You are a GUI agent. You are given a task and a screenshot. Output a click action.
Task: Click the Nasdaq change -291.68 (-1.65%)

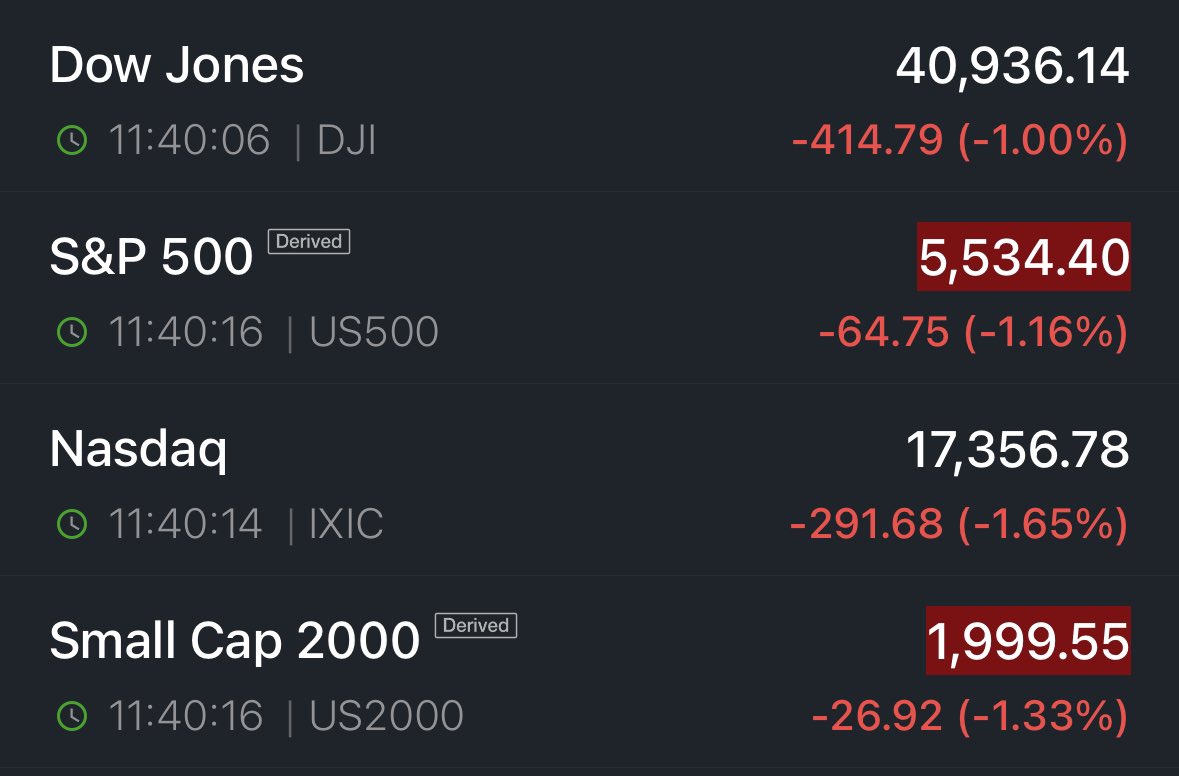[959, 524]
